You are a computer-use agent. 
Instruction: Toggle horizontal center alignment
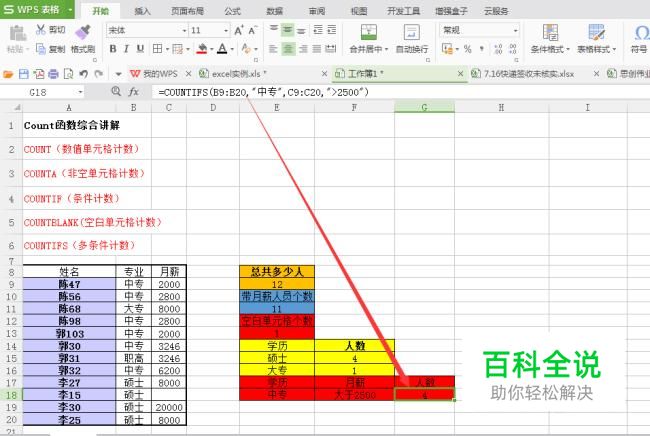tap(288, 49)
